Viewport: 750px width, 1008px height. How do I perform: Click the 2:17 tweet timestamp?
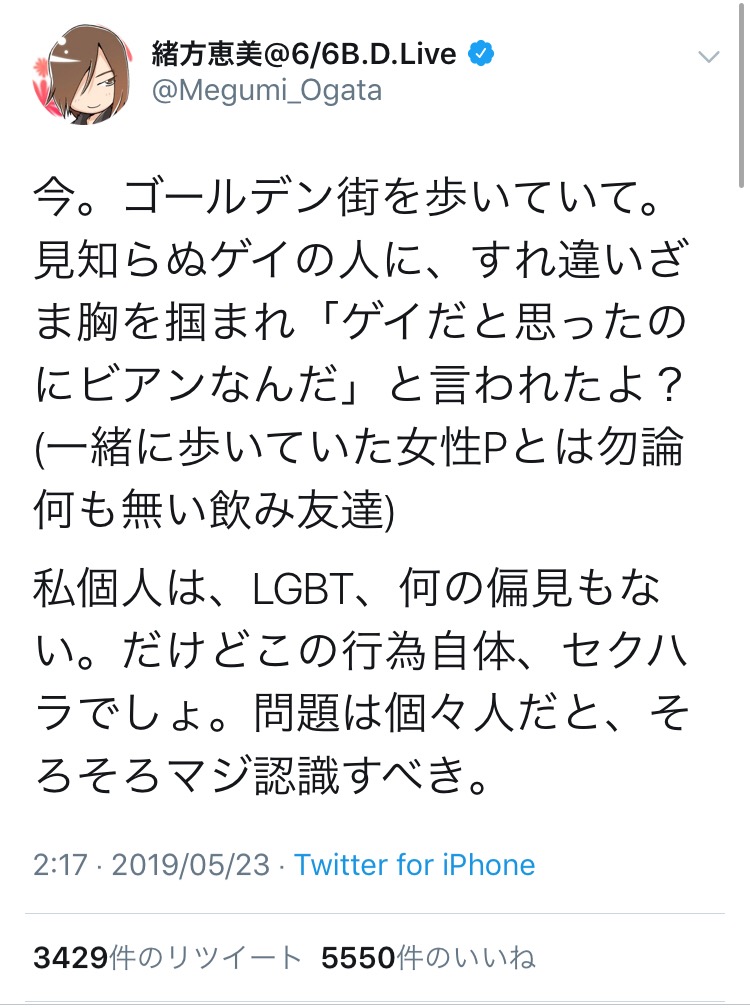pyautogui.click(x=60, y=865)
